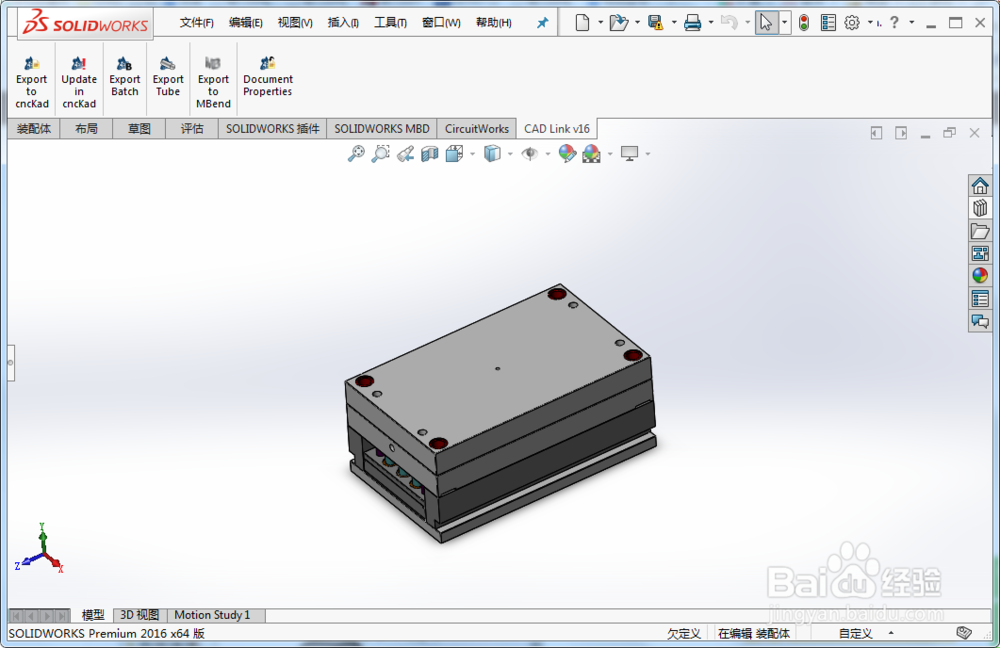Click Apply Scene icon
This screenshot has height=648, width=1000.
[592, 153]
